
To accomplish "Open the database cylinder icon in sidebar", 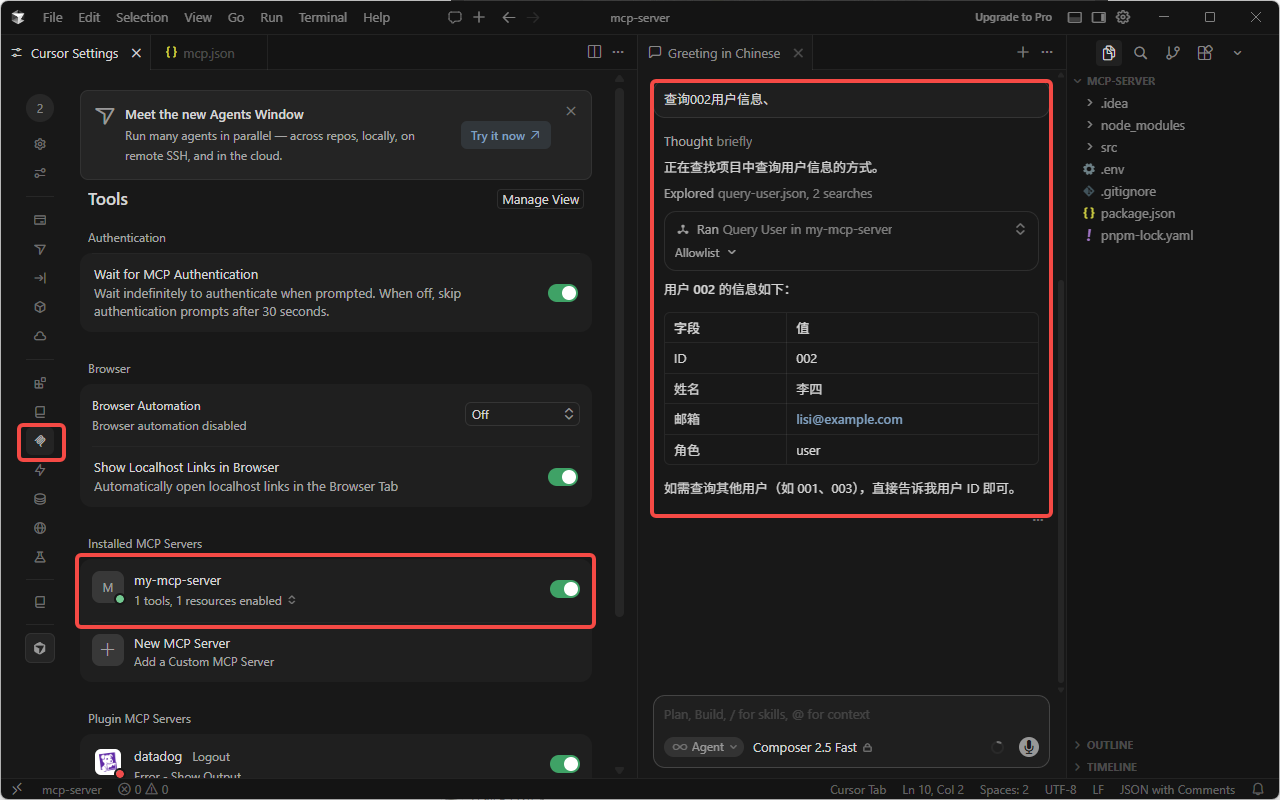I will pos(40,499).
